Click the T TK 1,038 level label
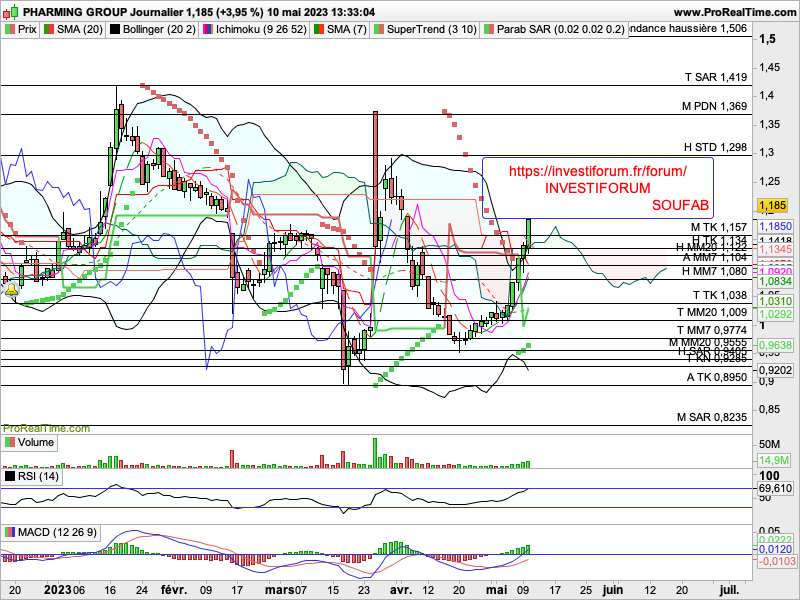This screenshot has width=800, height=600. [x=720, y=295]
